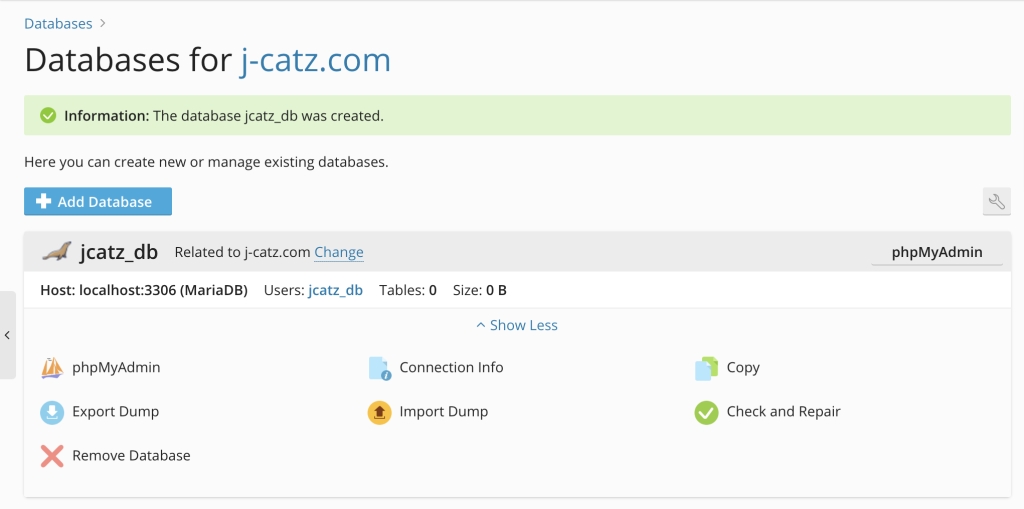Click Change link for related domain
This screenshot has height=509, width=1024.
point(339,252)
